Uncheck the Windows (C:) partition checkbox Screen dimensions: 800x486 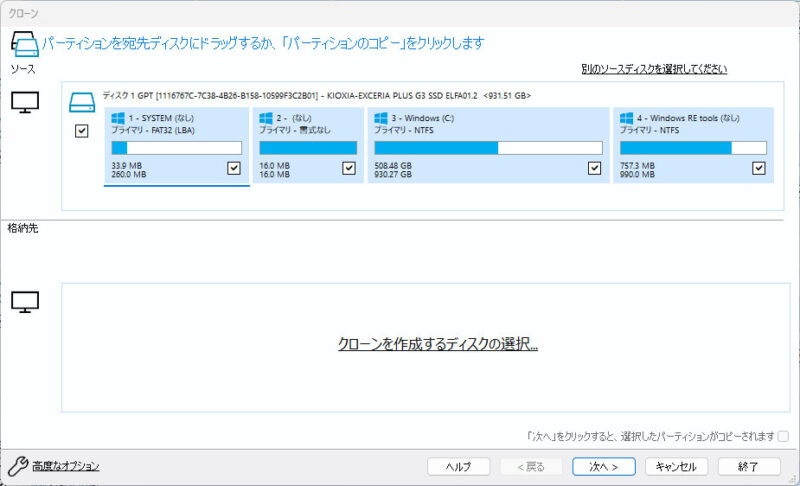coord(595,169)
